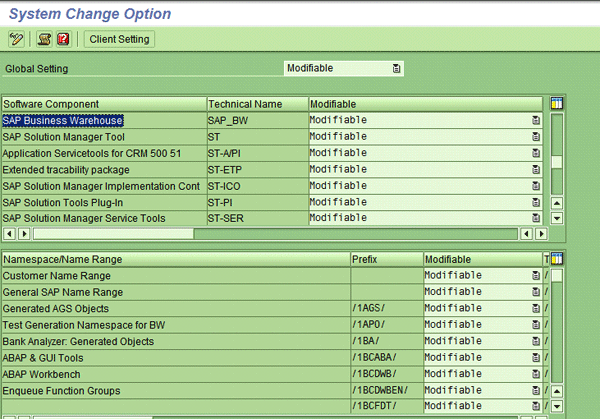Click the red question mark toolbar icon
This screenshot has width=600, height=419.
click(63, 39)
